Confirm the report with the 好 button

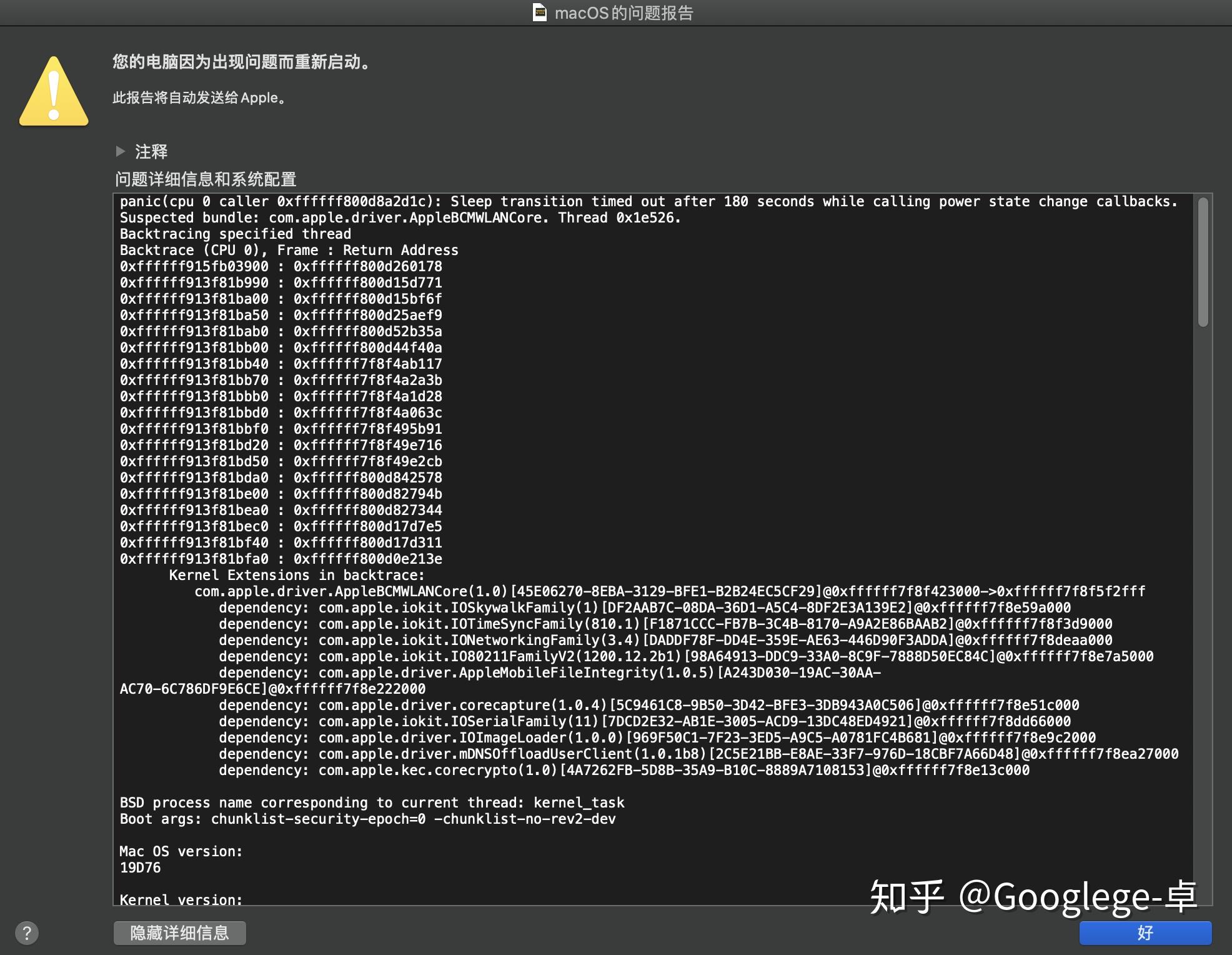tap(1147, 934)
